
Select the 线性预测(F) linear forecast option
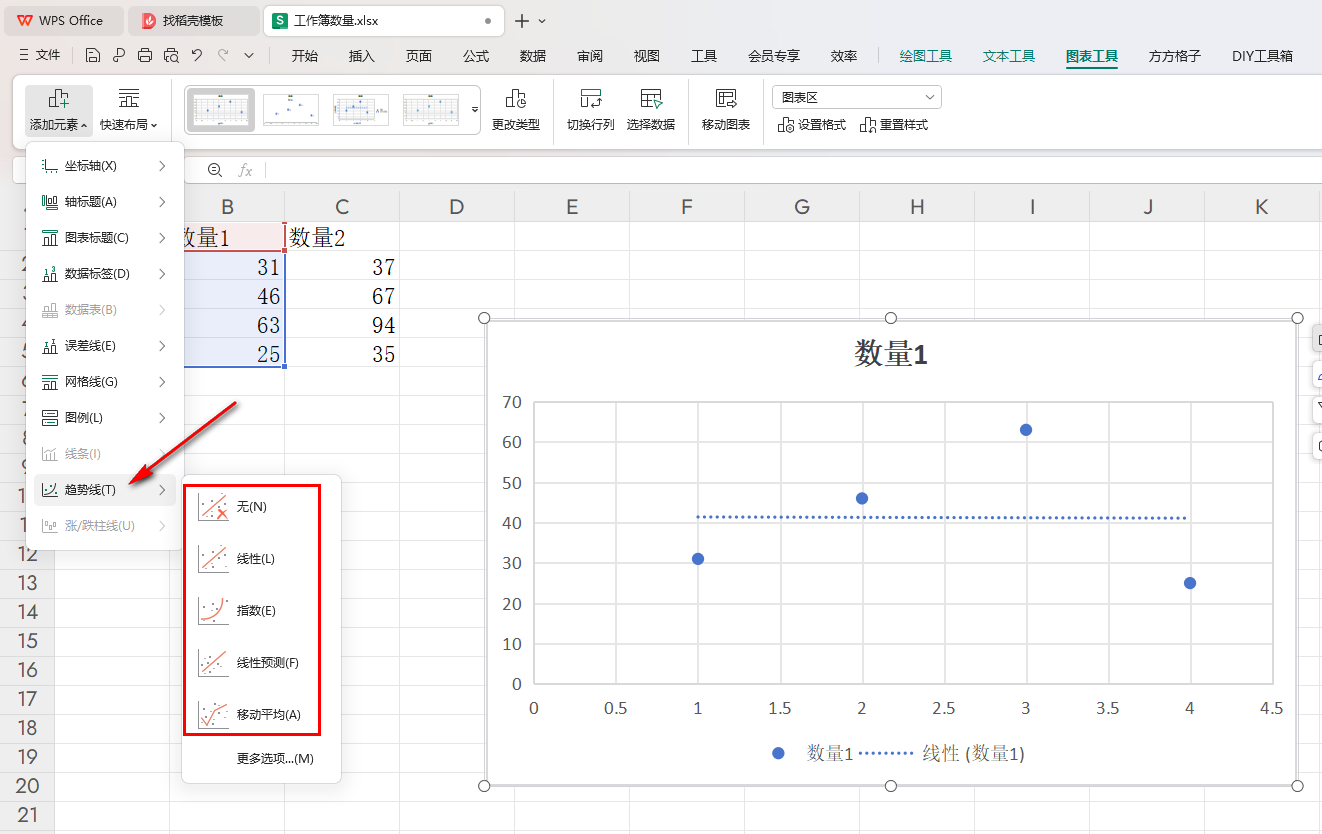click(x=261, y=663)
